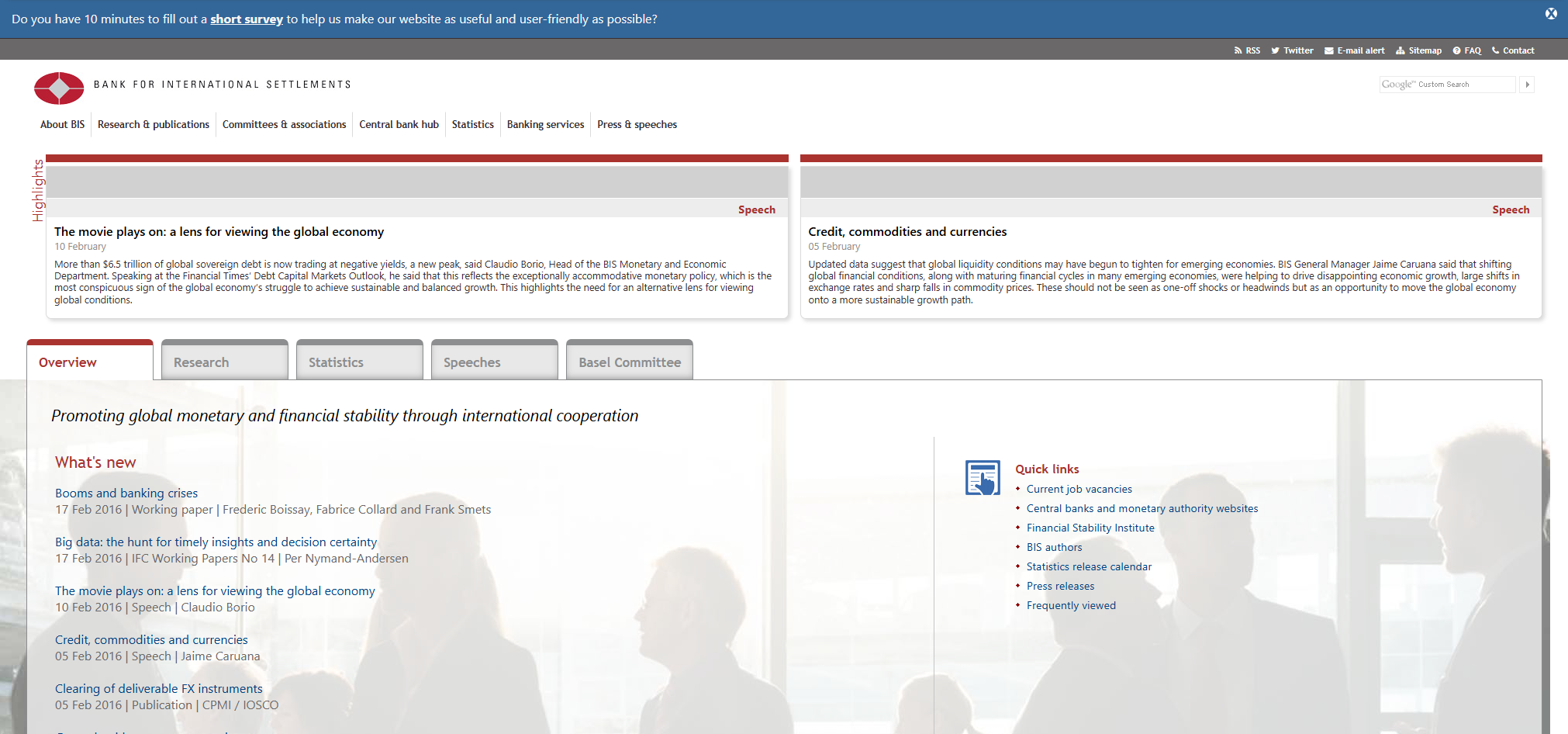This screenshot has width=1568, height=734.
Task: Open Press & speeches menu
Action: click(637, 124)
